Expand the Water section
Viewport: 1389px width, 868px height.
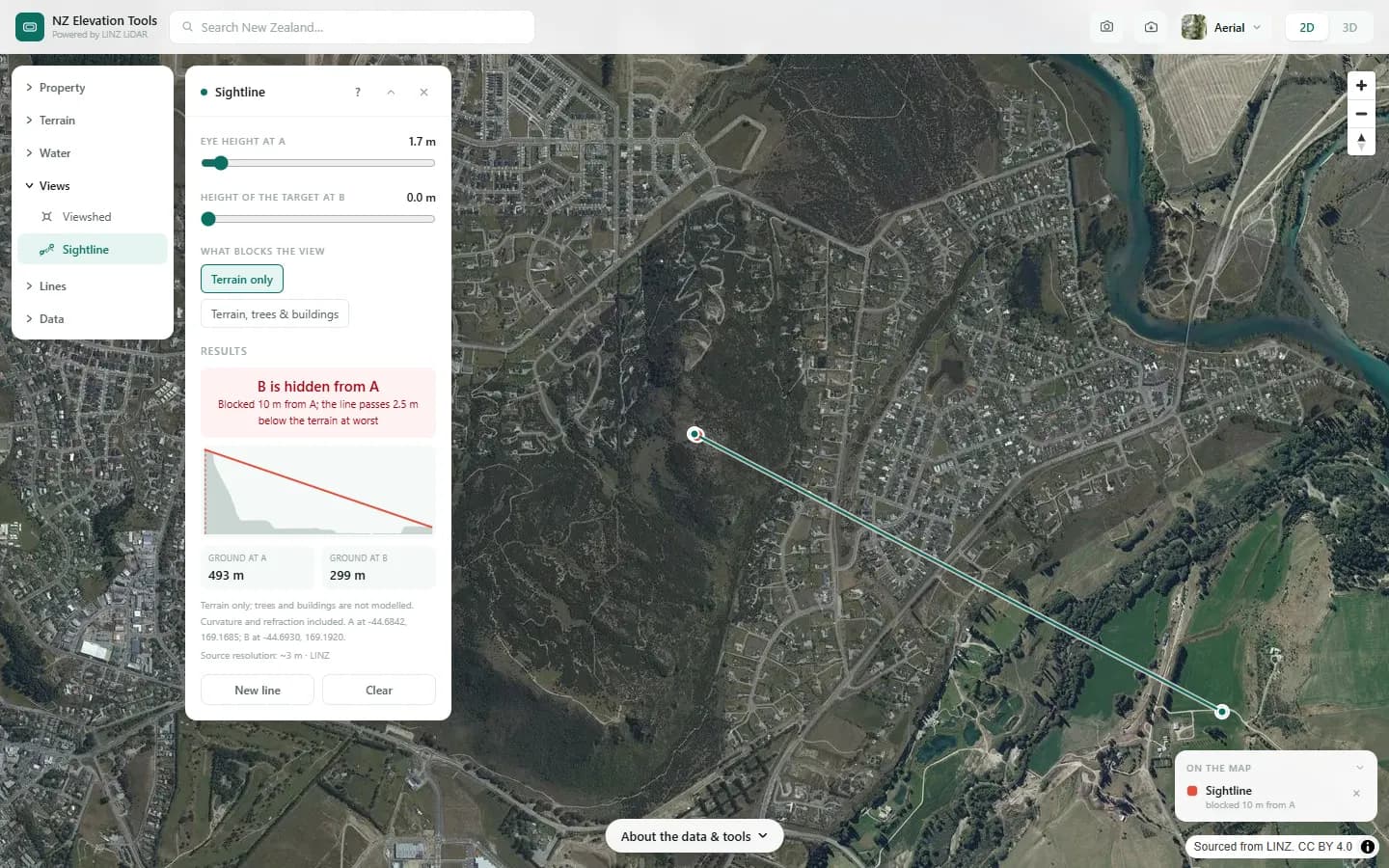[x=93, y=153]
